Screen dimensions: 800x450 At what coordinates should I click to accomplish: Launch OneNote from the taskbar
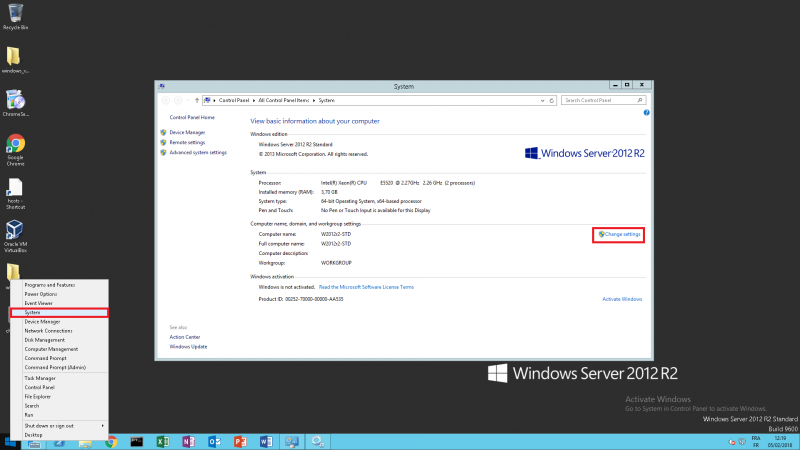coord(188,442)
